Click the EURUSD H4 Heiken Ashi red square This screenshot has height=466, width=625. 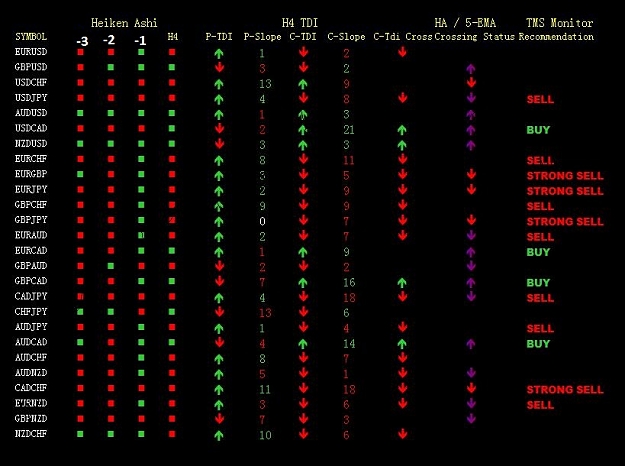pyautogui.click(x=172, y=52)
